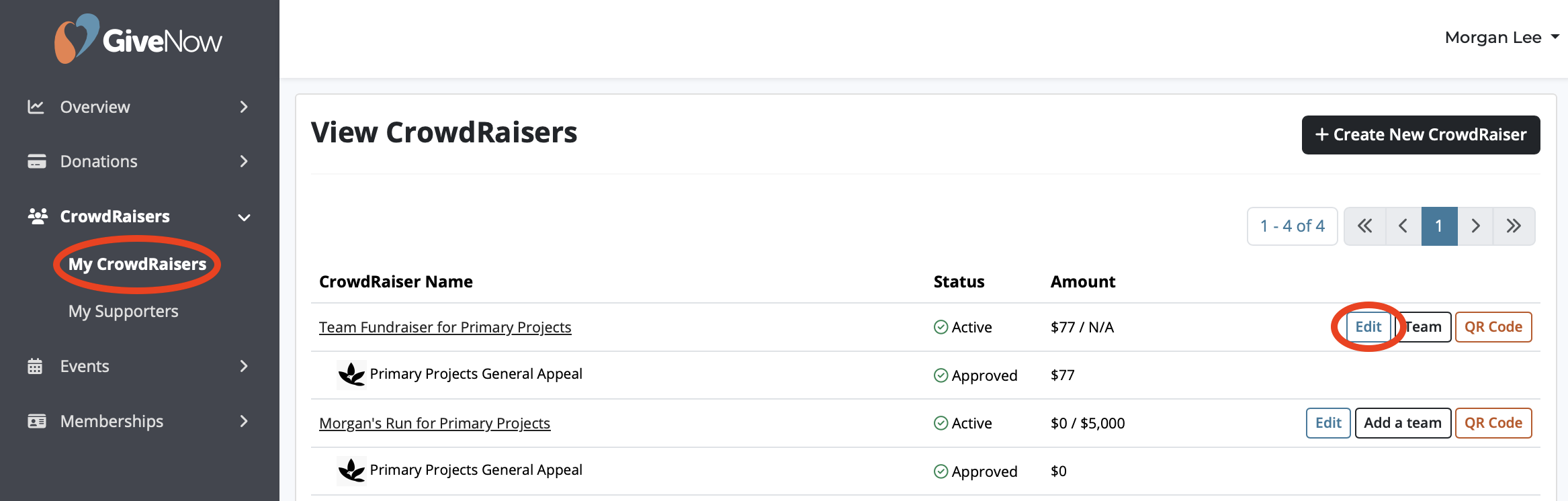Image resolution: width=1568 pixels, height=501 pixels.
Task: Click the $77 / N/A amount
Action: coord(1082,327)
